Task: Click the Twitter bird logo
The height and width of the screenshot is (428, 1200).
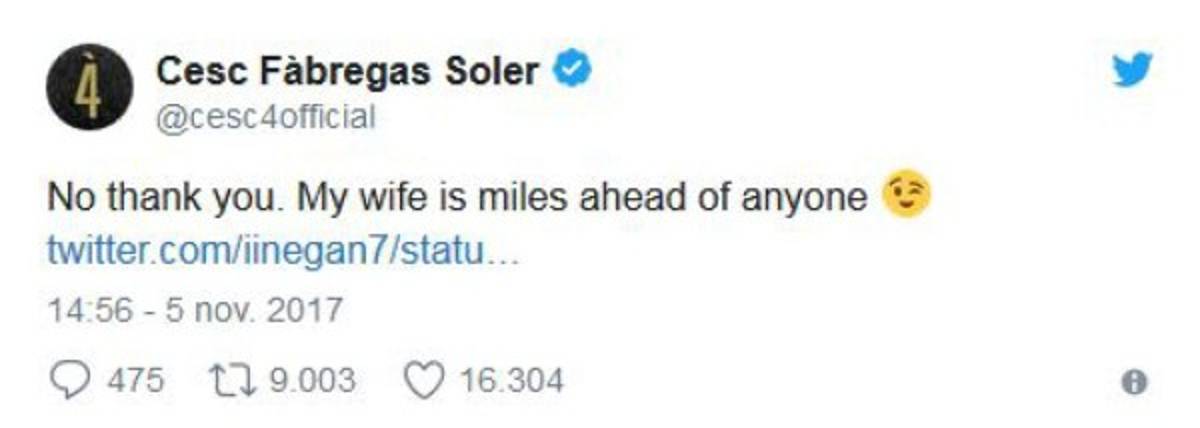Action: [1132, 71]
